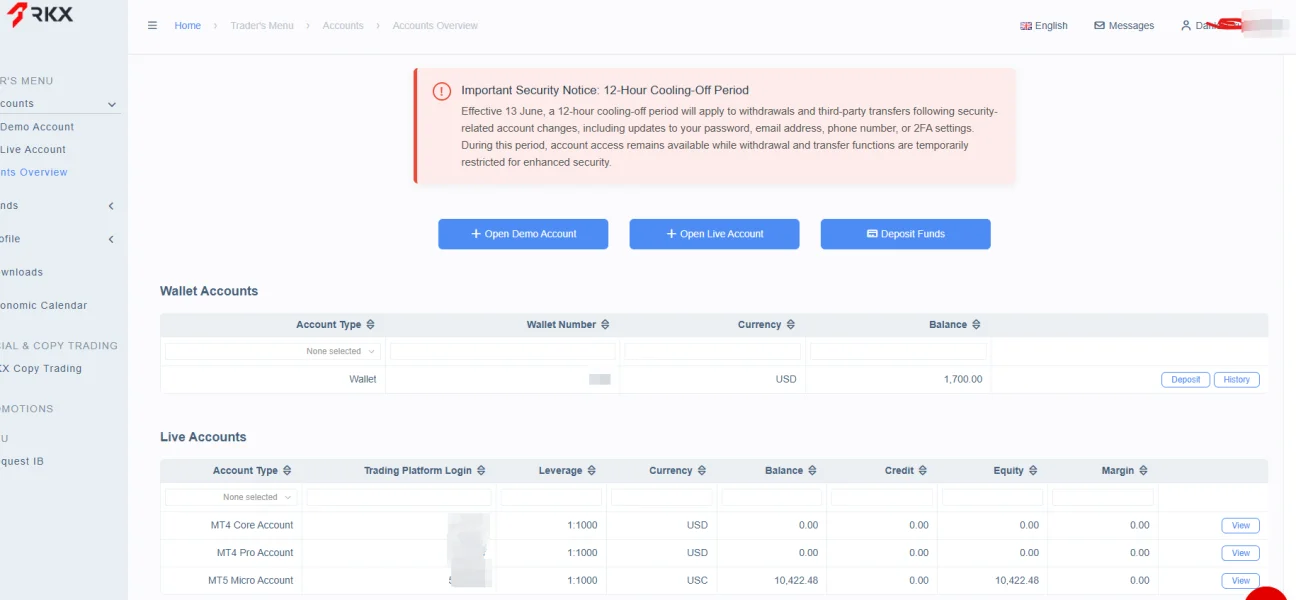1296x600 pixels.
Task: Click Wallet Number filter field
Action: [x=503, y=352]
